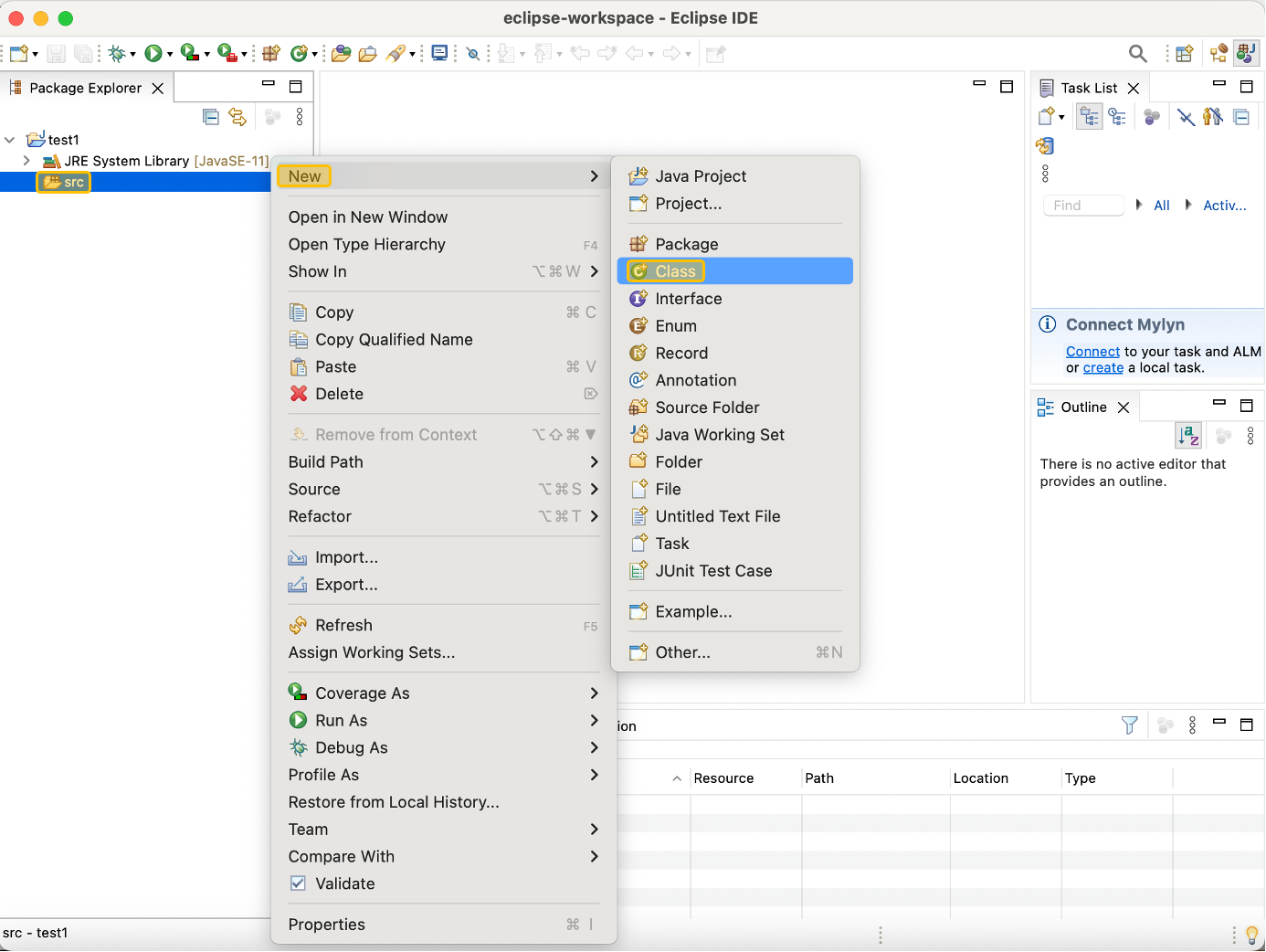This screenshot has height=952, width=1266.
Task: Open the External Tools dropdown arrow
Action: (x=244, y=55)
